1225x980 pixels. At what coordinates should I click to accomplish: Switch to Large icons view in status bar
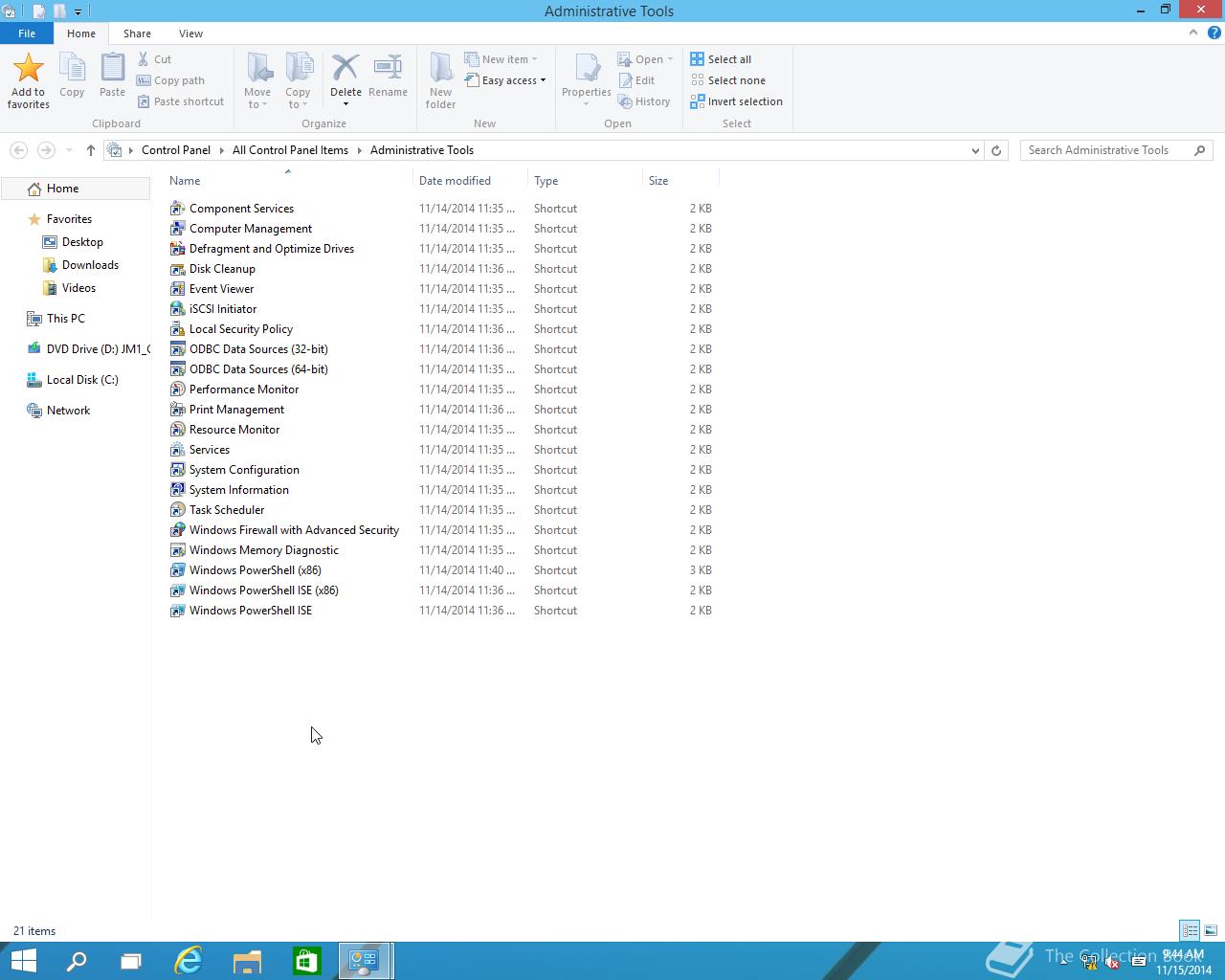click(x=1211, y=930)
